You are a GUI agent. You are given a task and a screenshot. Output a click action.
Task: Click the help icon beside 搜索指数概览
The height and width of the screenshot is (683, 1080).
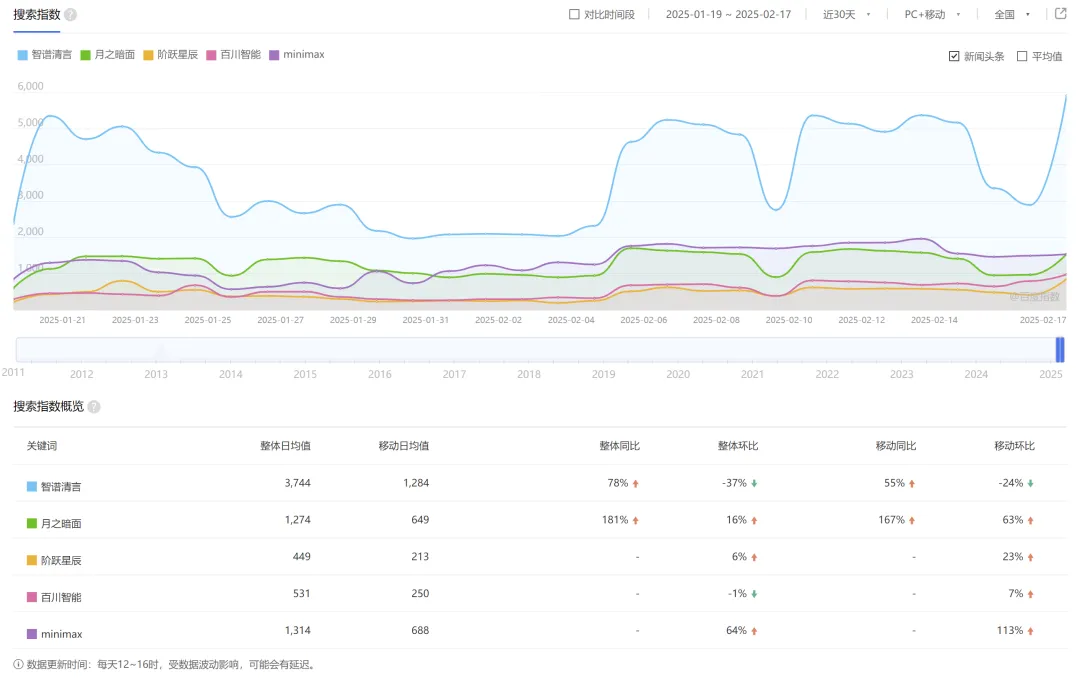click(94, 407)
